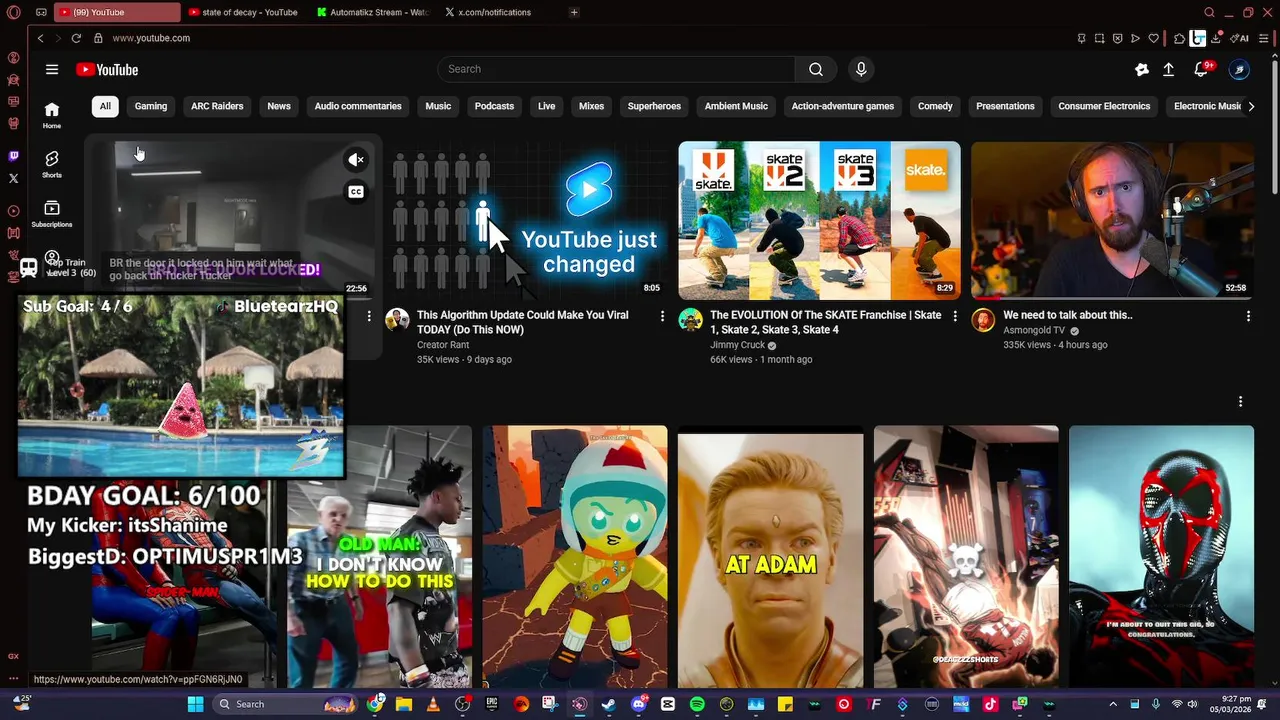
Task: Open Shorts shelf more options
Action: (1241, 401)
